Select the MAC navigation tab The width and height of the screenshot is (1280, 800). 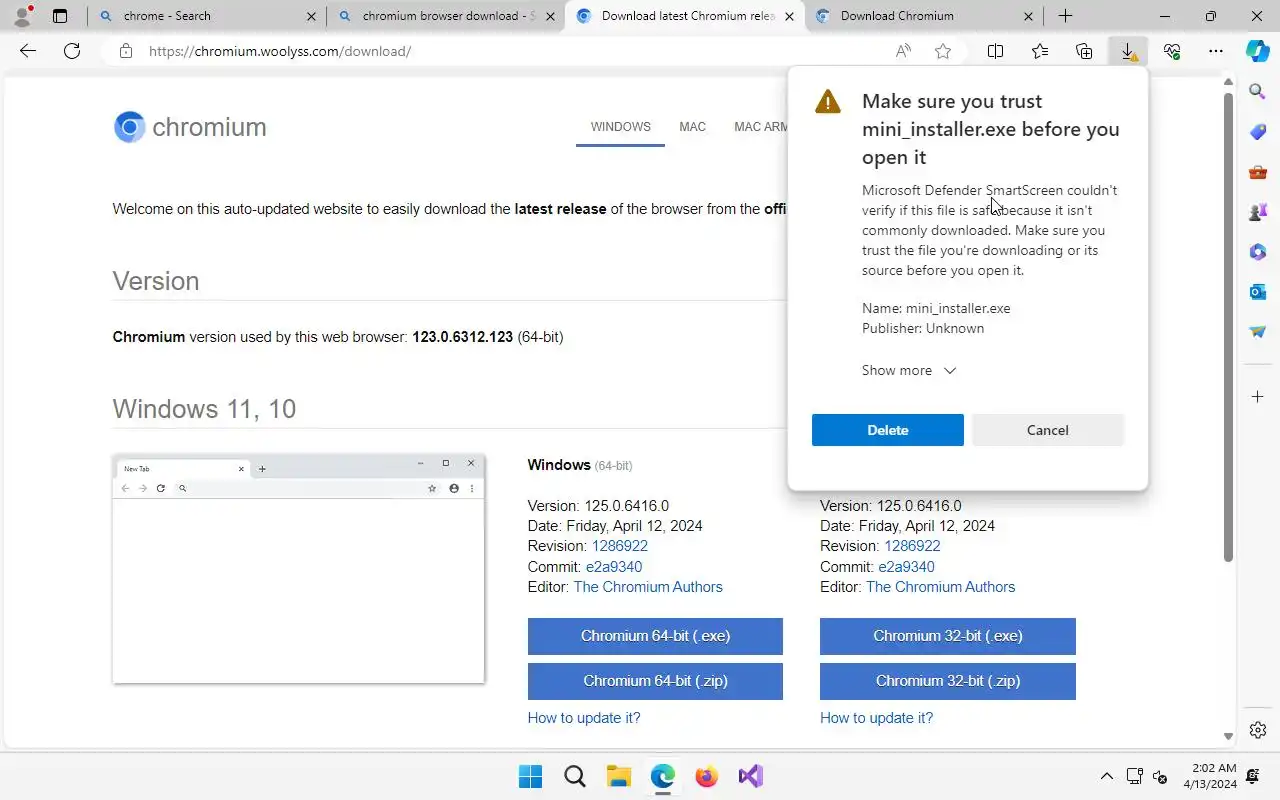pyautogui.click(x=692, y=127)
